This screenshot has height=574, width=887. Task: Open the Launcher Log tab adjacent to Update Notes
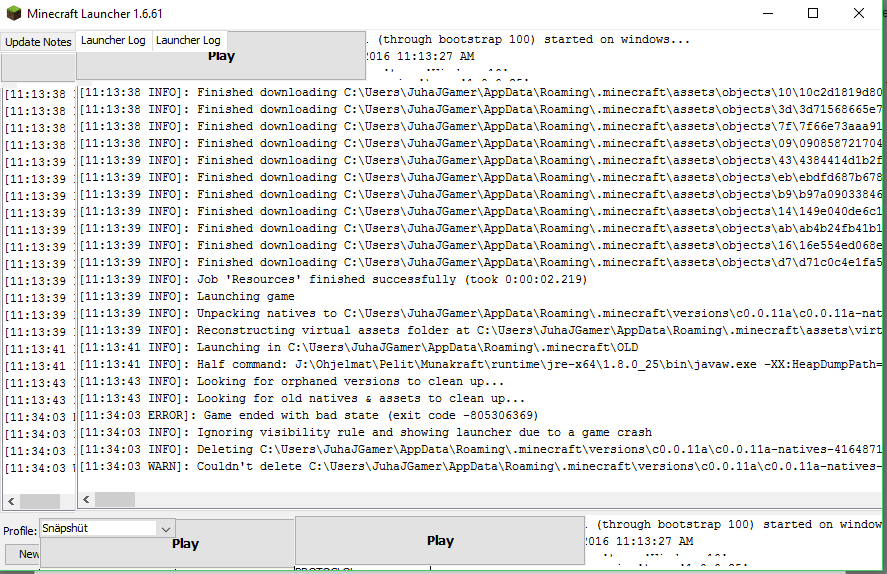[x=113, y=40]
